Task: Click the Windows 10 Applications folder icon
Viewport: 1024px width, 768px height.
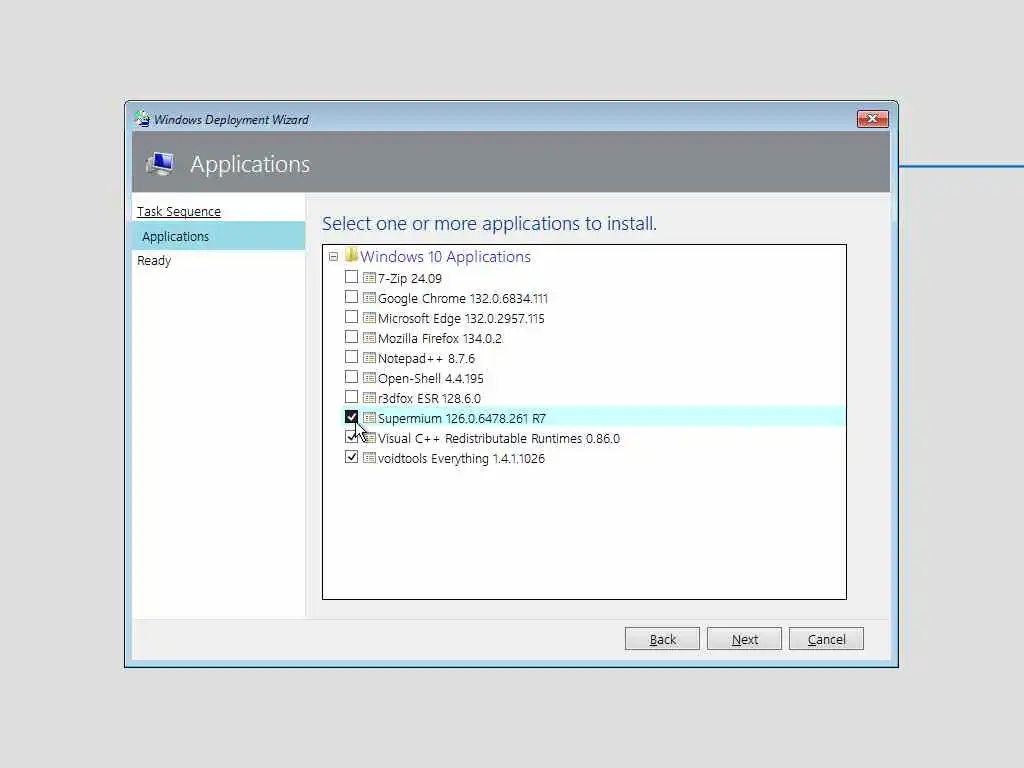Action: (351, 255)
